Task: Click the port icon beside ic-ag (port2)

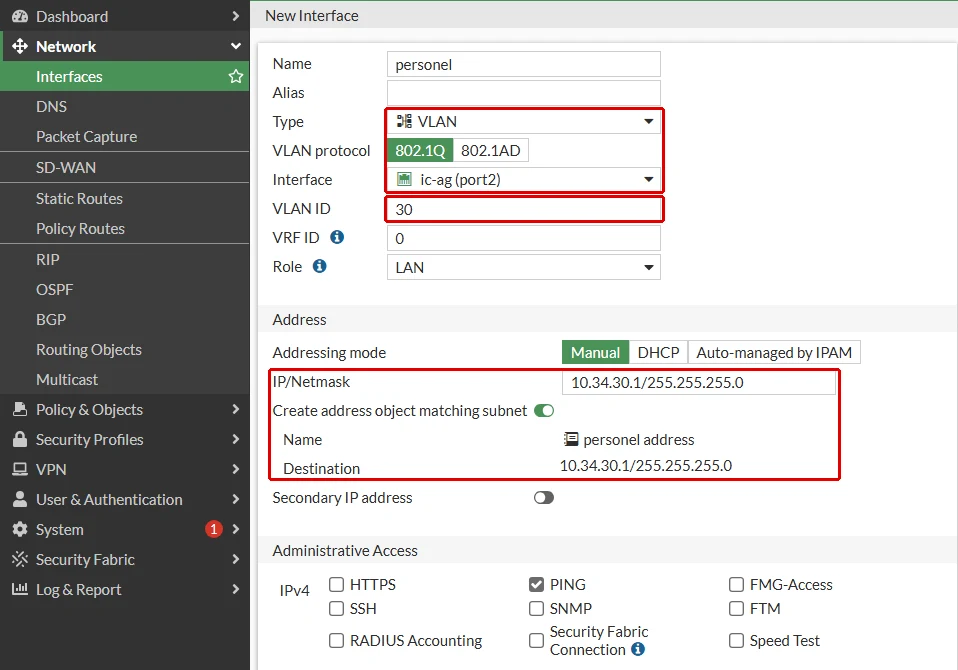Action: [404, 179]
